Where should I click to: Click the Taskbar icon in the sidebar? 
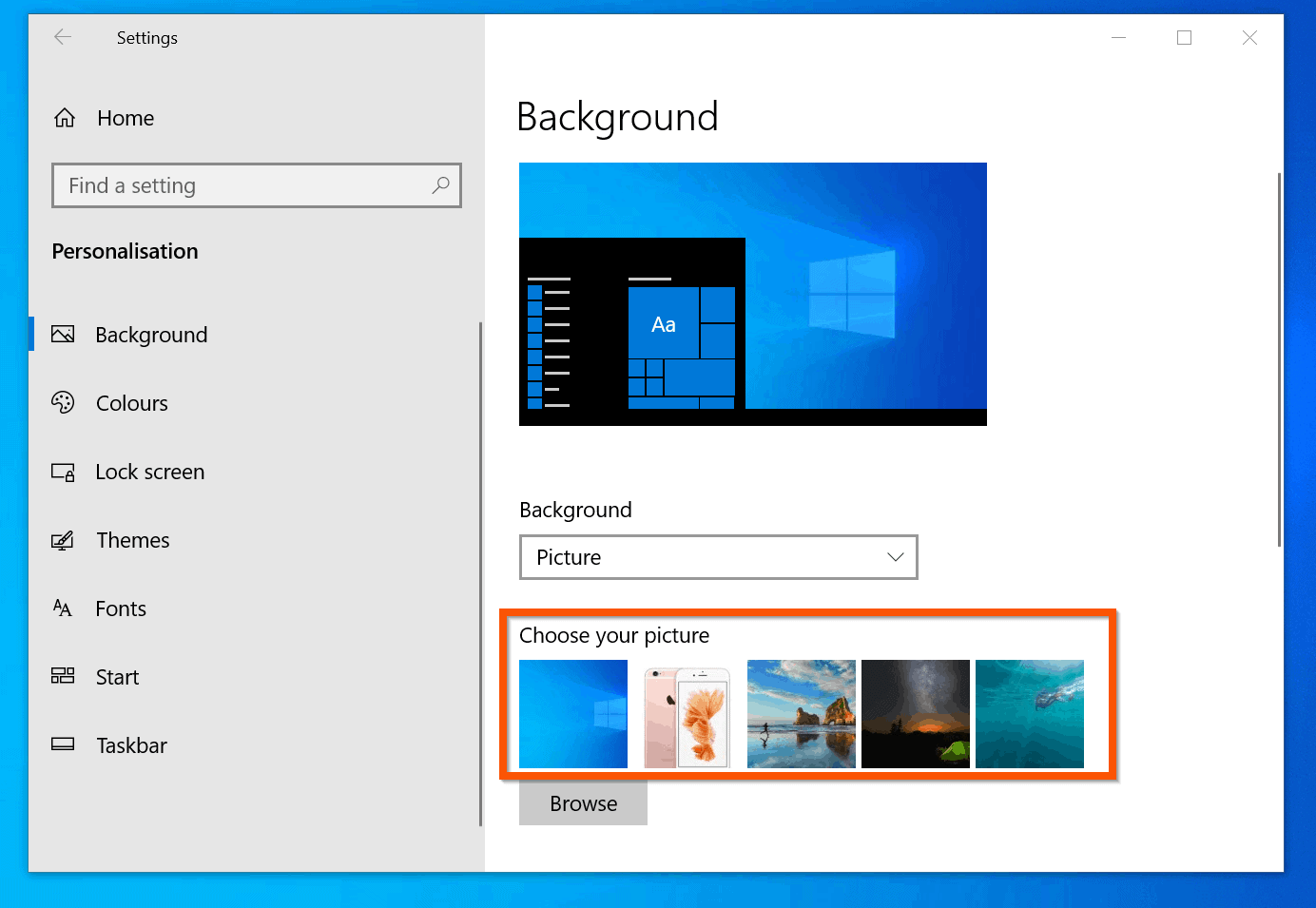coord(63,744)
